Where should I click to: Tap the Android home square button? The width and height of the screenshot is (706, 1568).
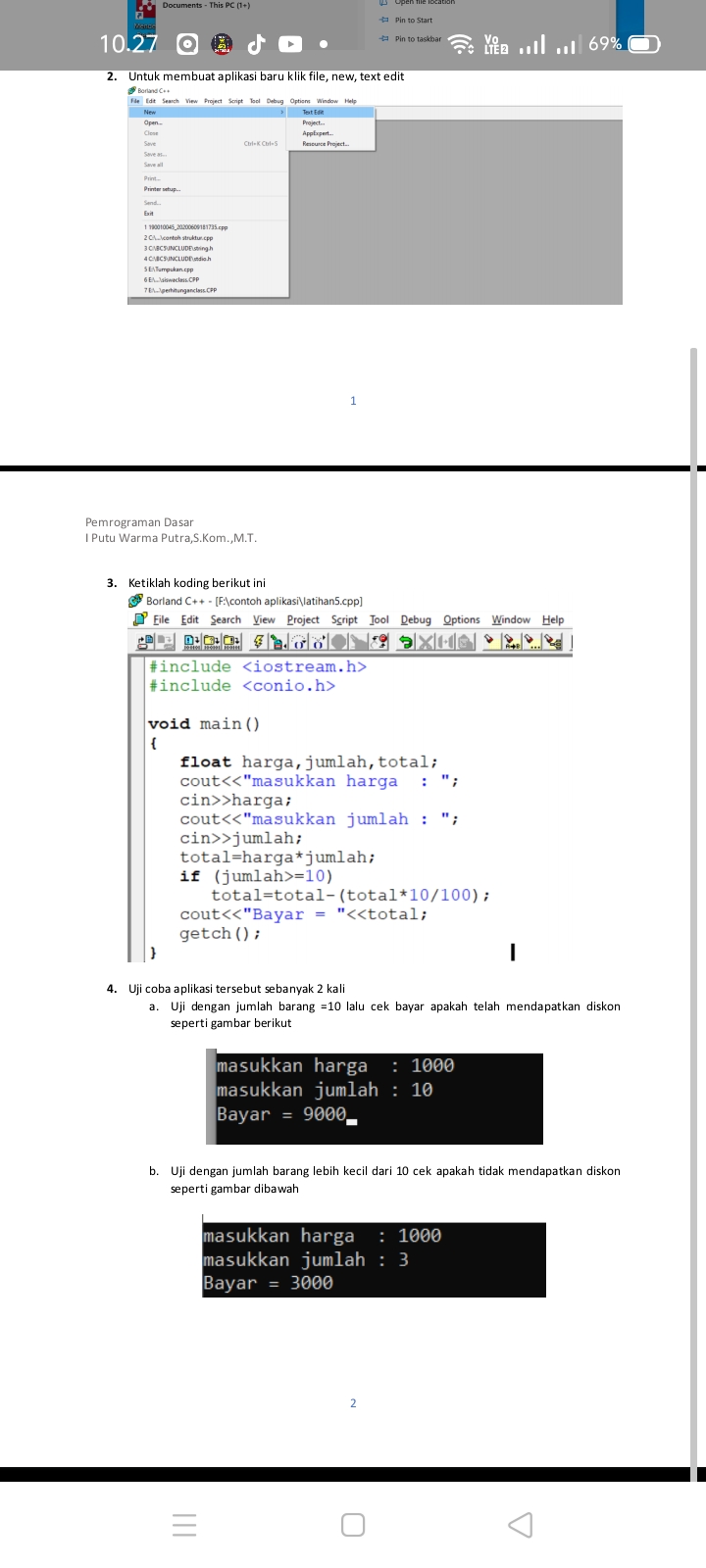pos(353,1525)
